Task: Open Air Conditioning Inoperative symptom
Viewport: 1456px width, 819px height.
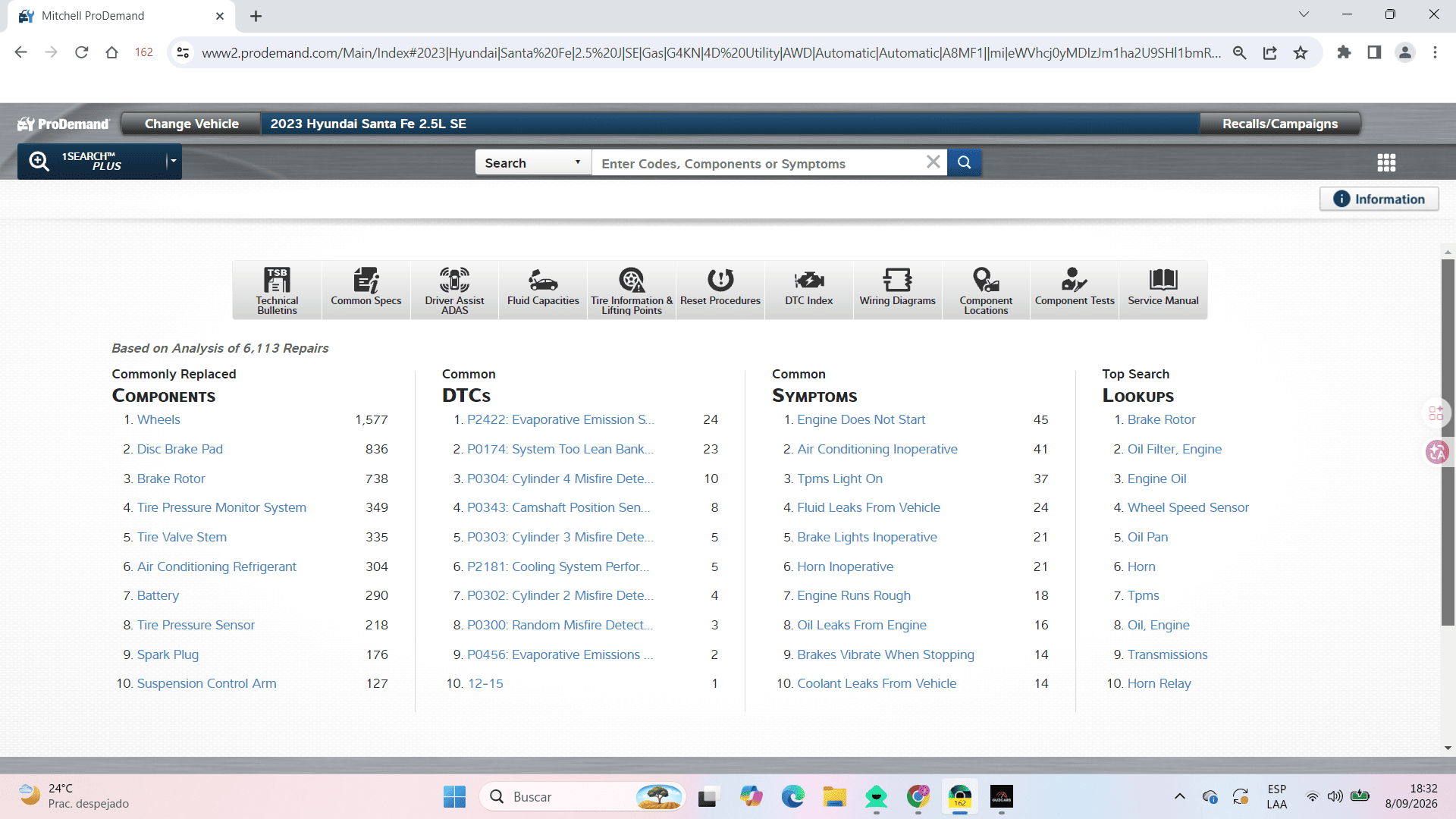Action: click(877, 449)
